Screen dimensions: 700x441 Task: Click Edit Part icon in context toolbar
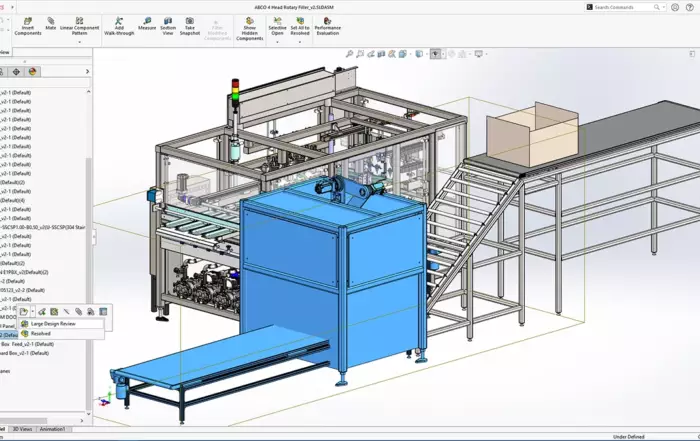point(42,312)
